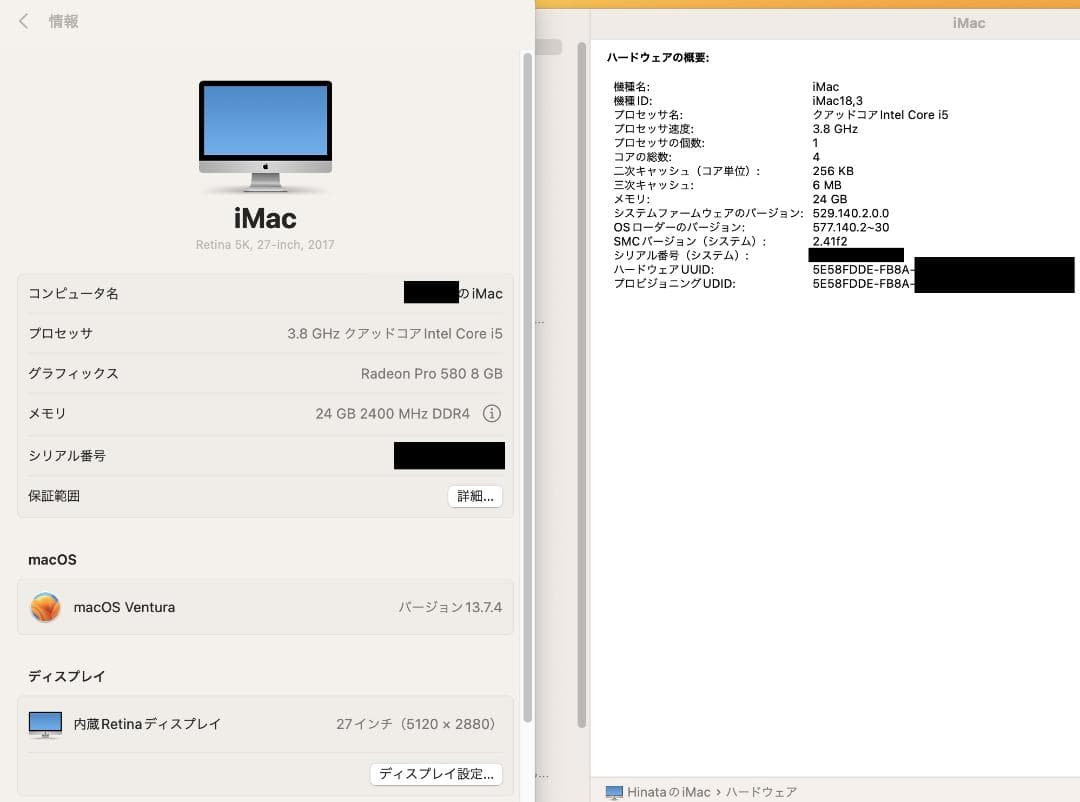Select the 内蔵Retinaディスプレイ display icon
This screenshot has height=802, width=1080.
(44, 723)
